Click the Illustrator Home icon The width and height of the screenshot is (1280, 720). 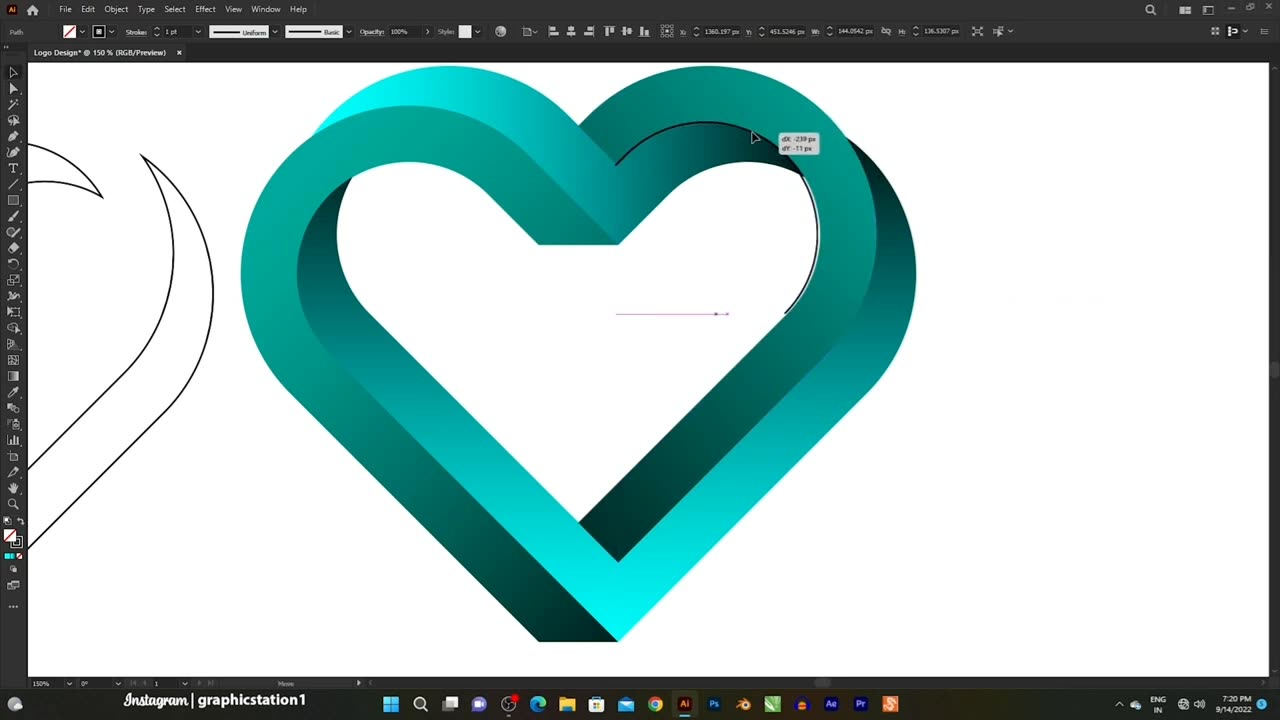pyautogui.click(x=32, y=10)
